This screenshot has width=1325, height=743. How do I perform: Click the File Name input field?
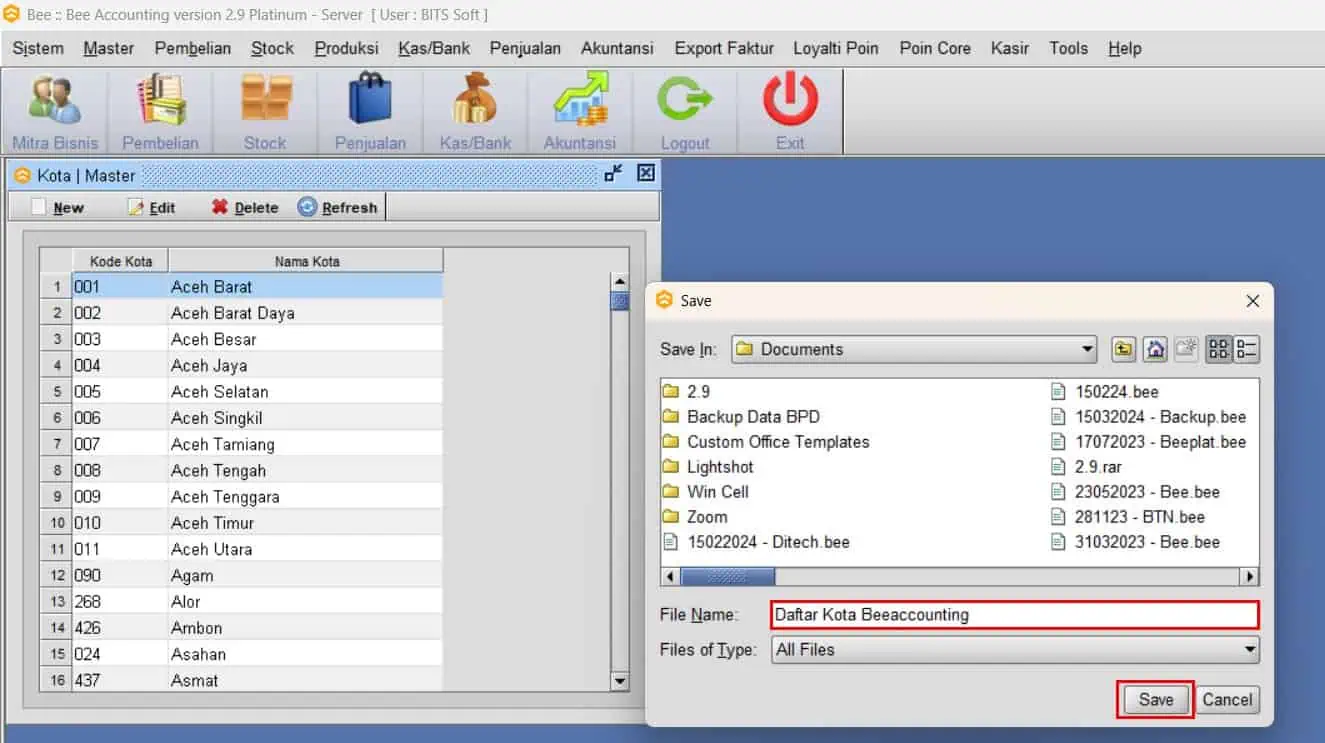pyautogui.click(x=1015, y=615)
